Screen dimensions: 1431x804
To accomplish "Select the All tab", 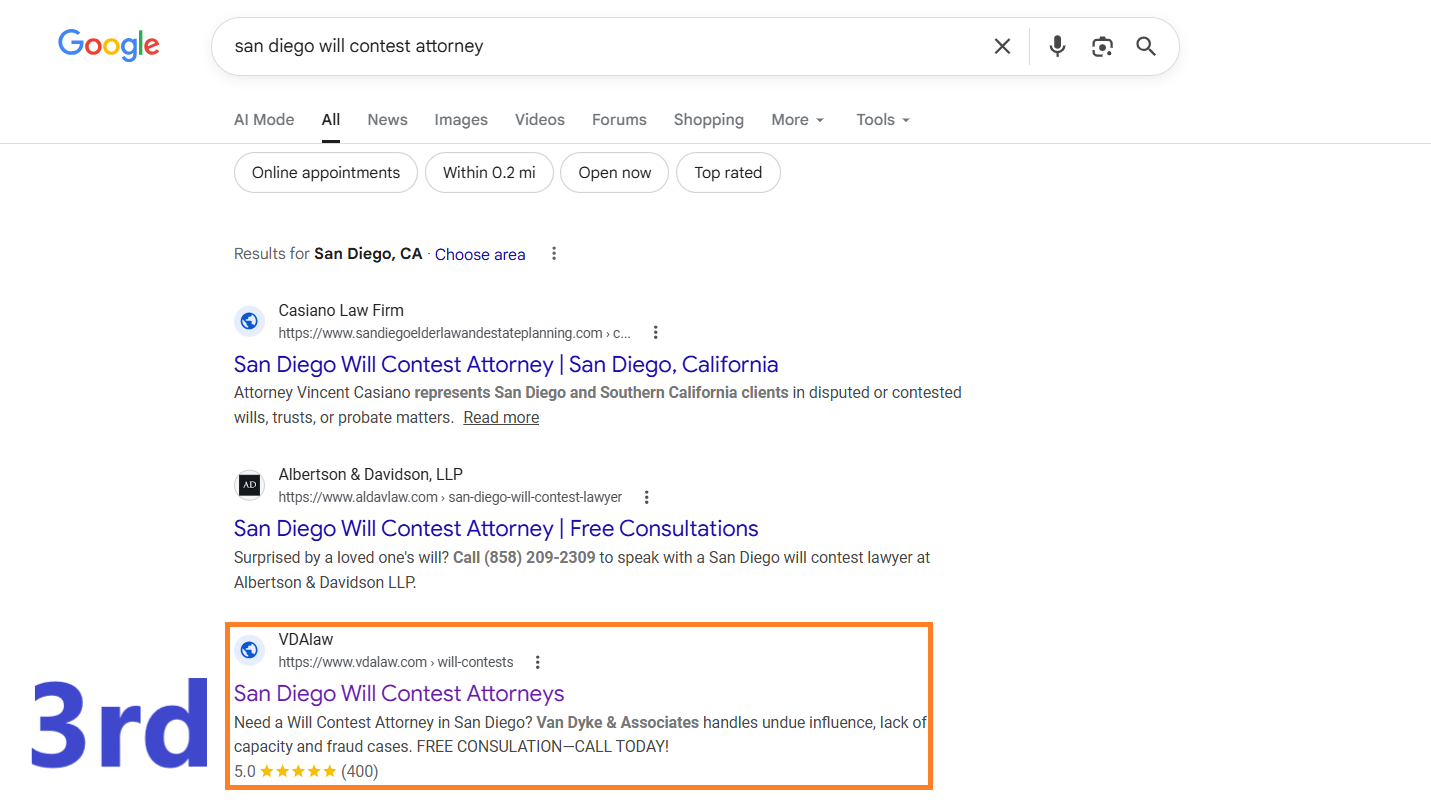I will coord(331,120).
